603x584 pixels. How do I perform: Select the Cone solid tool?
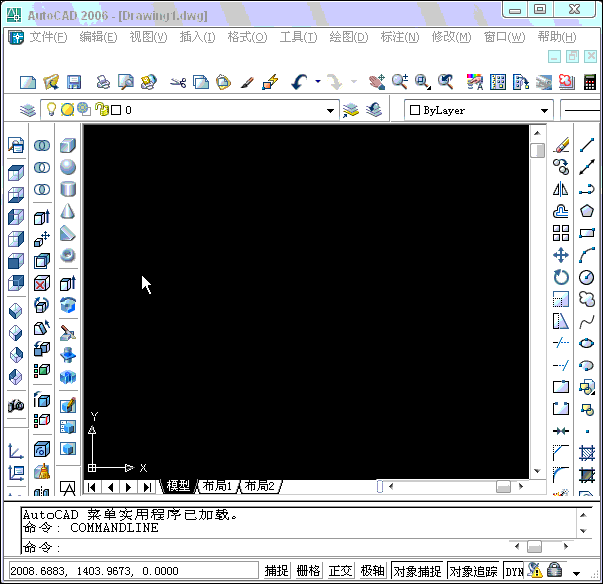pyautogui.click(x=68, y=211)
